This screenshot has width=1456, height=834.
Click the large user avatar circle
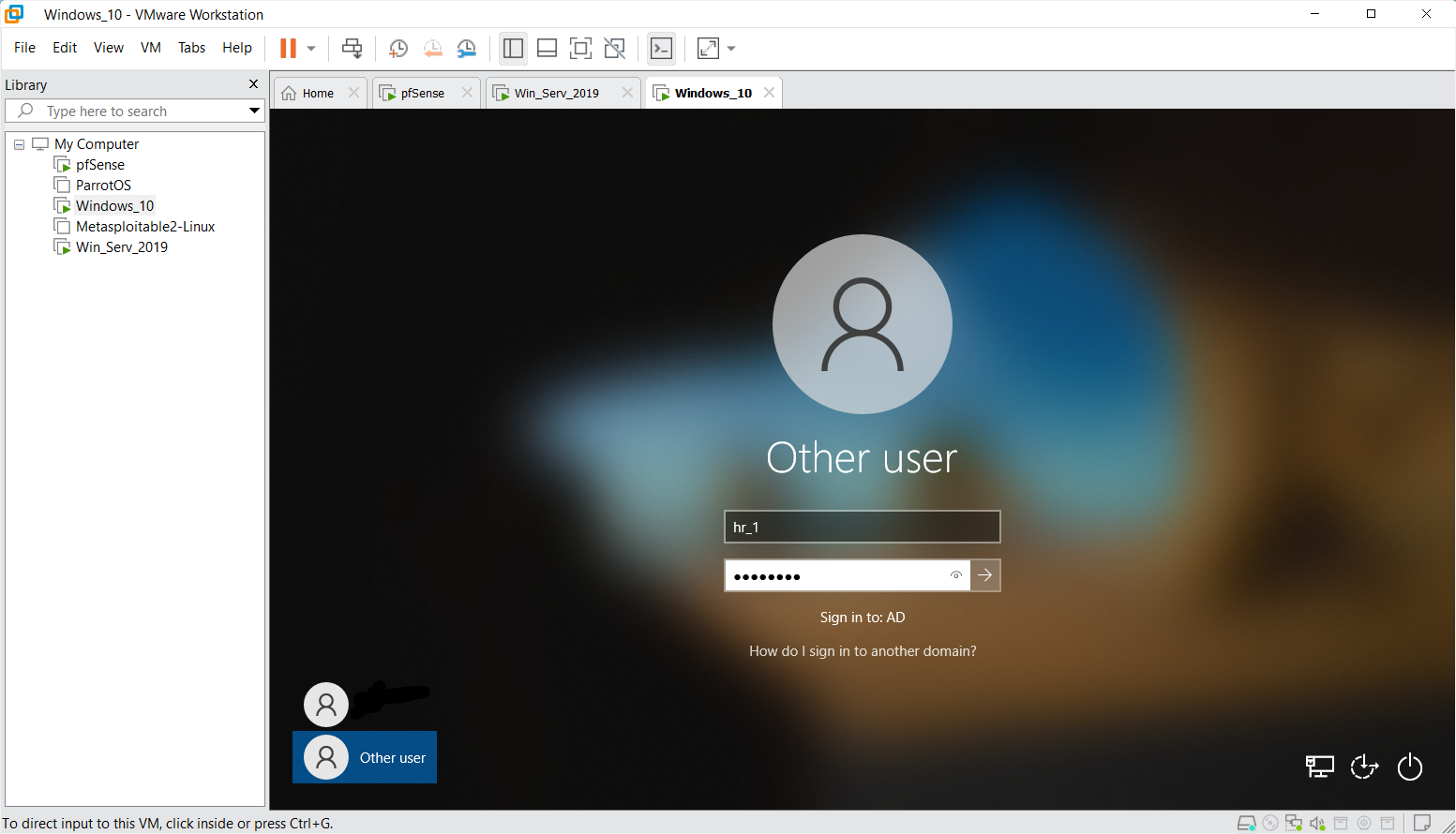[x=863, y=323]
